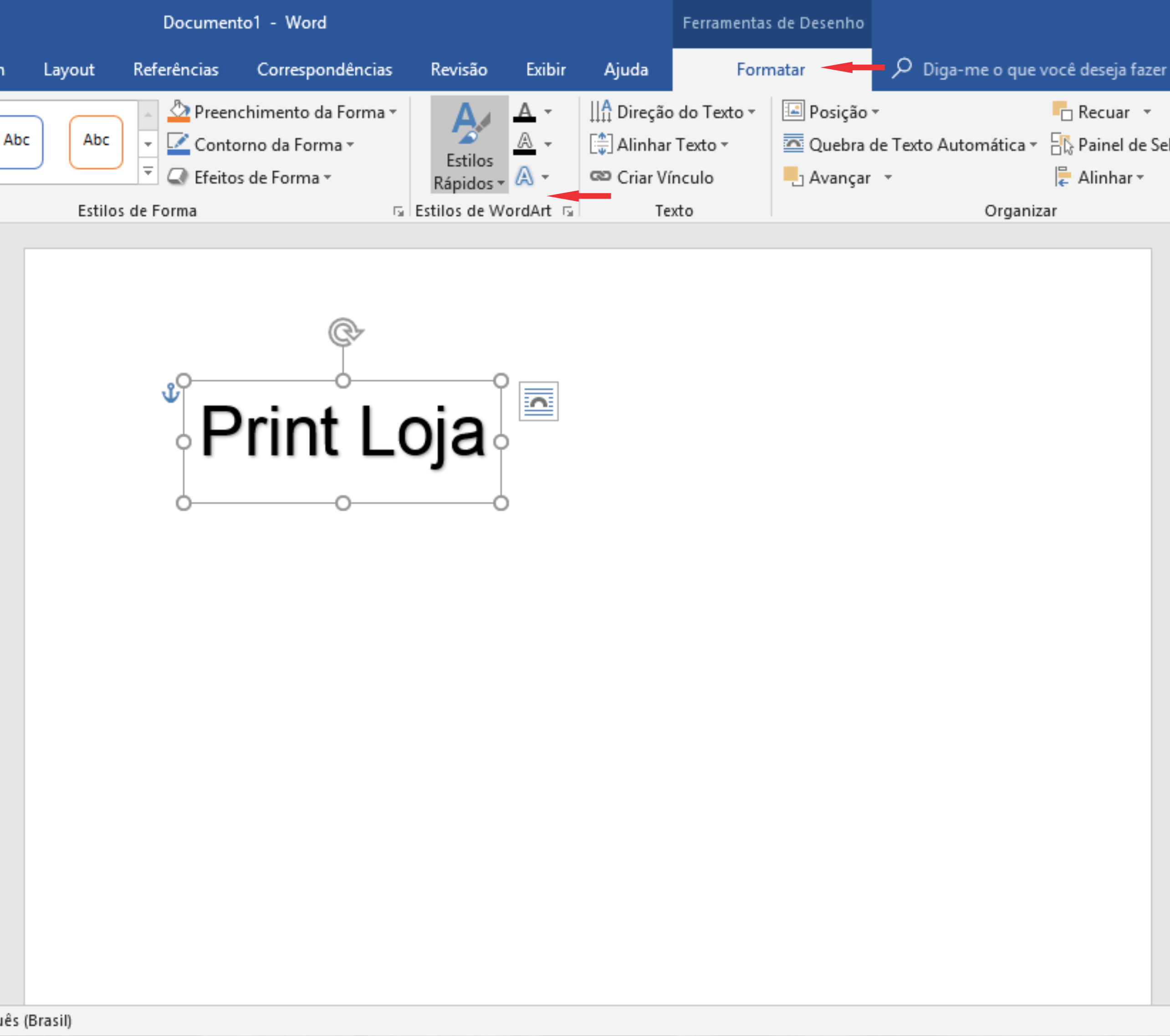Click the Contorno da Forma pencil icon
Screen dimensions: 1170x1036
(x=179, y=144)
